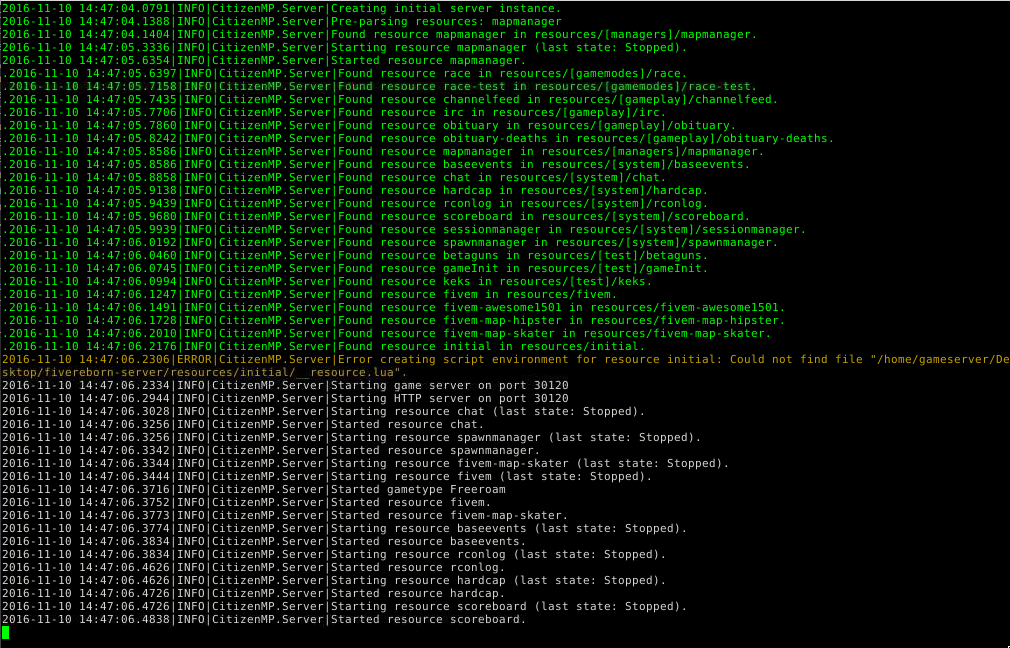This screenshot has height=648, width=1010.
Task: Select the "Starting HTTP server on port 30120" line
Action: [x=285, y=398]
